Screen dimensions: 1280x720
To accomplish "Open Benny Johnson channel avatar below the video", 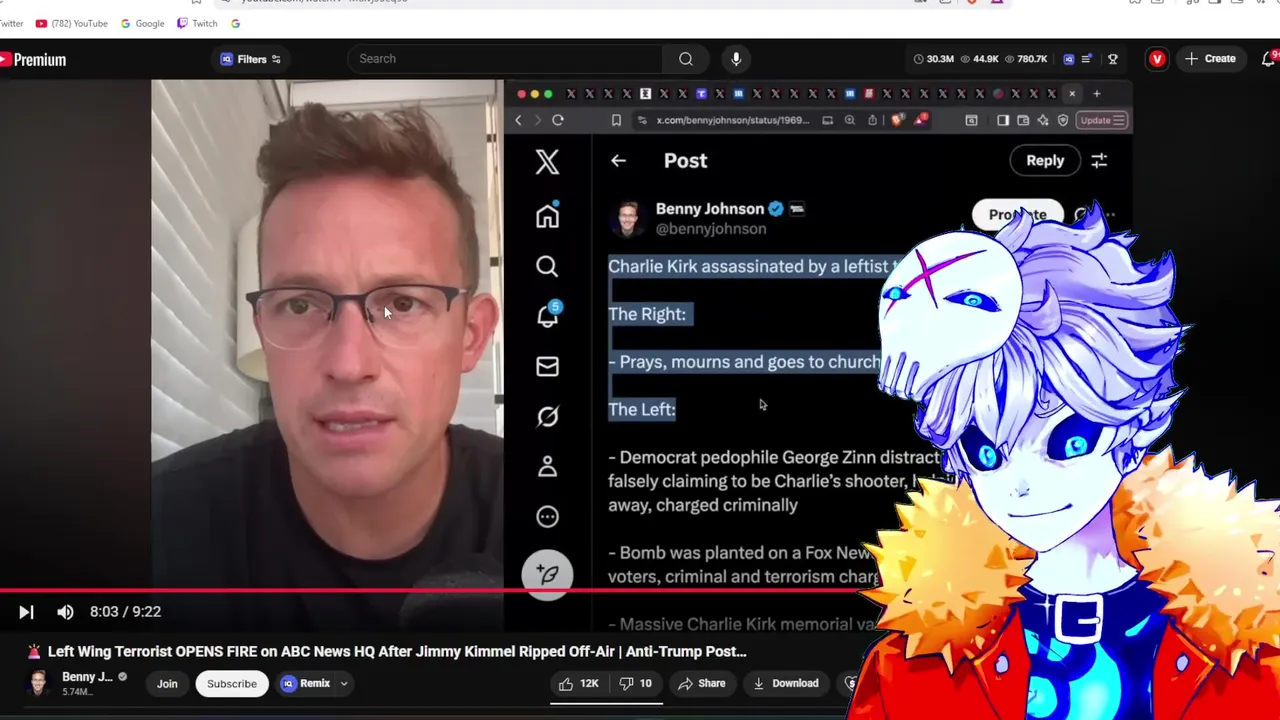I will tap(37, 683).
